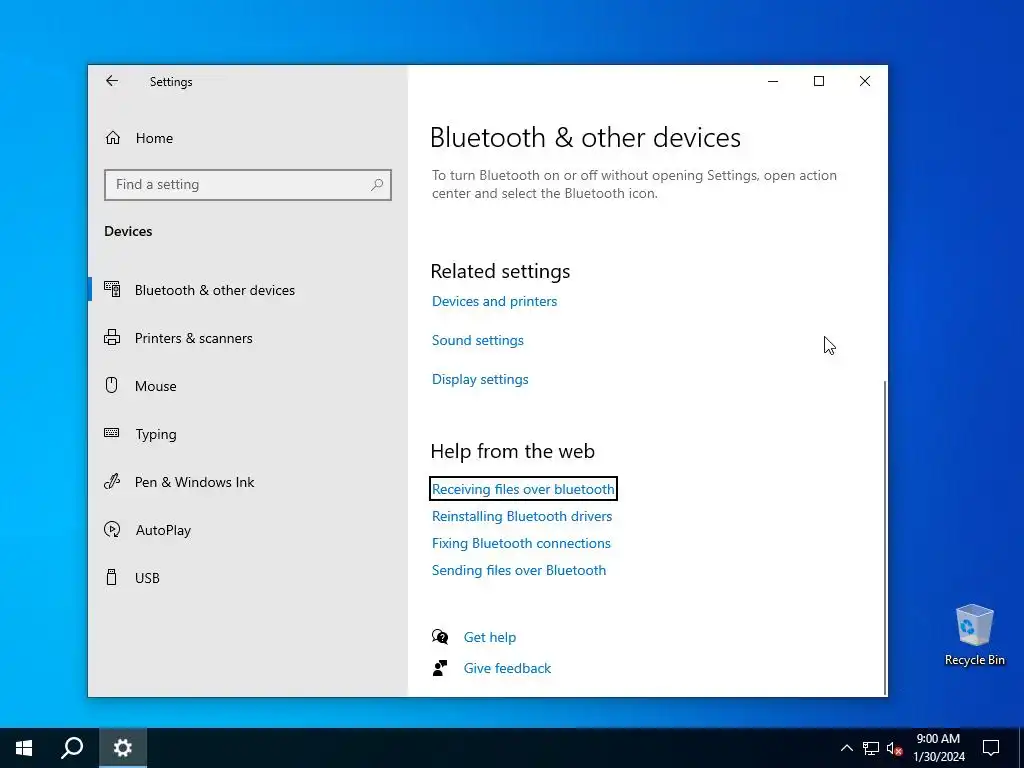Open the AutoPlay settings page
Screen dimensions: 1024x768
[163, 530]
